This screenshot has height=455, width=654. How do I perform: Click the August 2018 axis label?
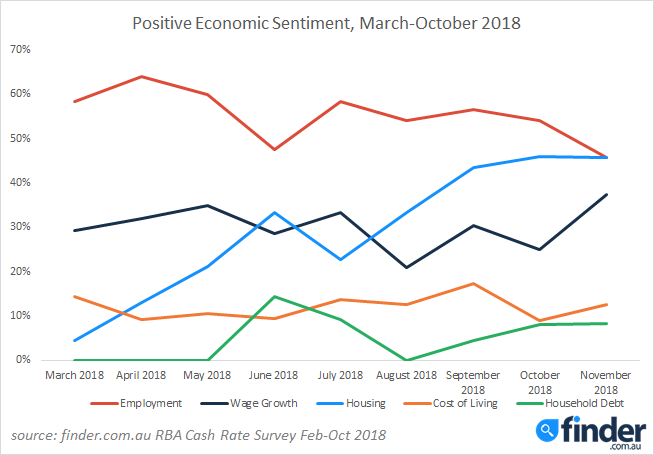click(x=407, y=375)
